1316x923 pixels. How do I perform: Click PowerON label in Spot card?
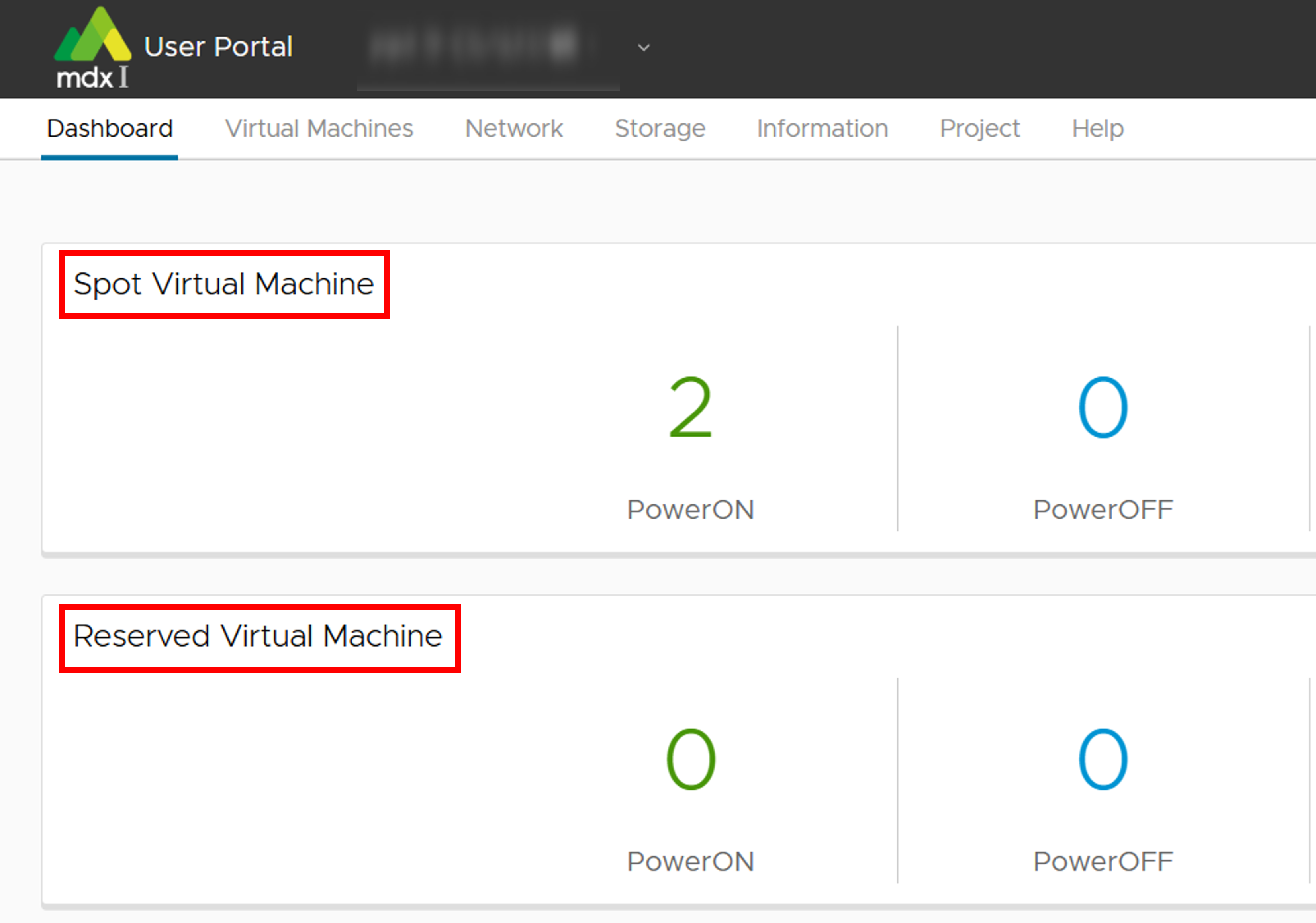coord(690,510)
